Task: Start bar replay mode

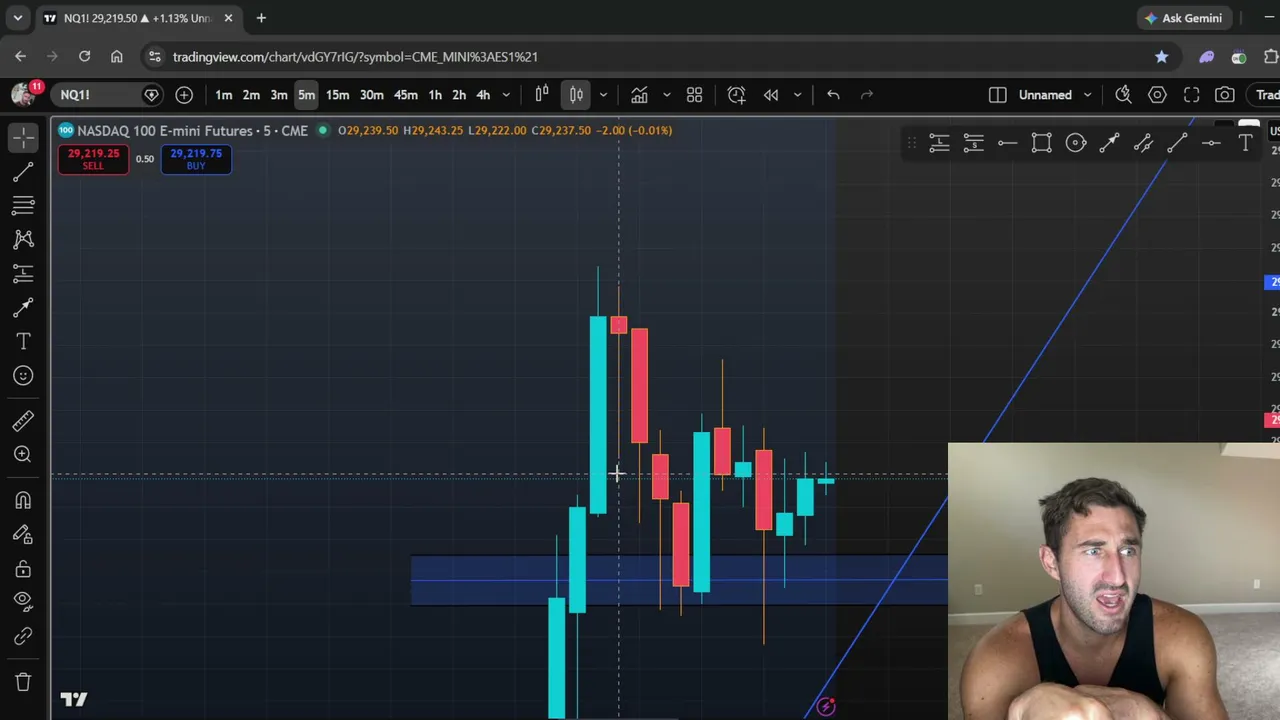Action: (771, 95)
